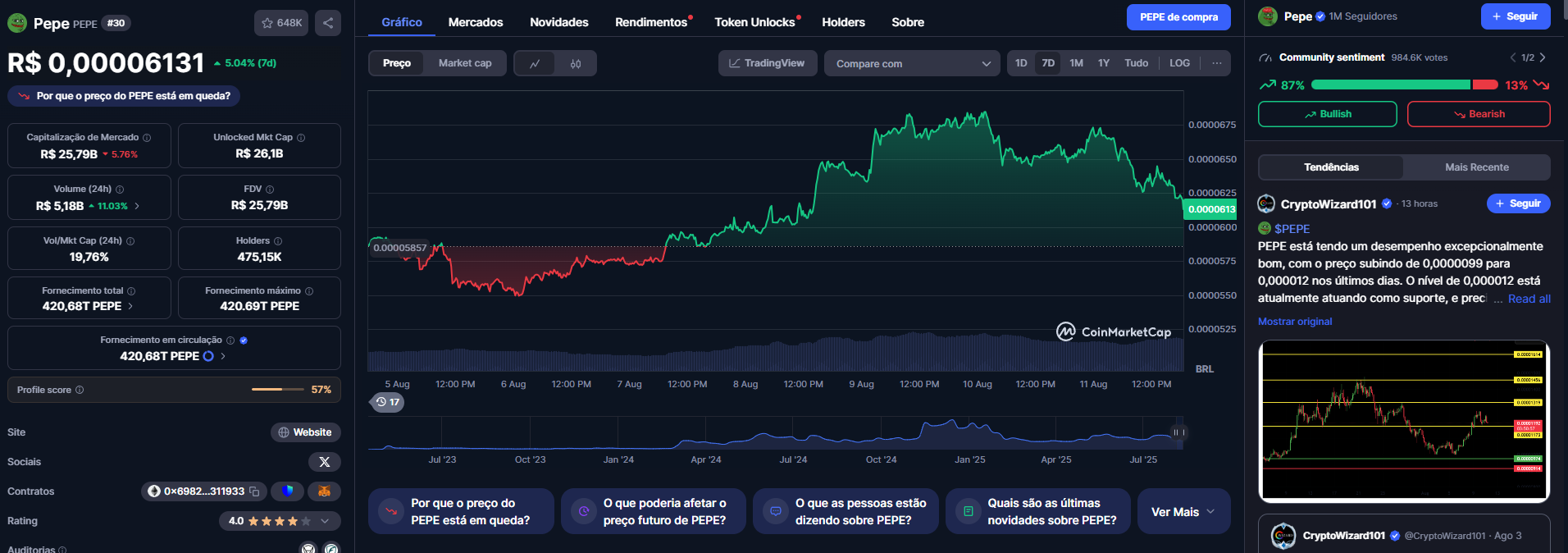
Task: Click the Ethereum icon in contract chip
Action: tap(153, 491)
